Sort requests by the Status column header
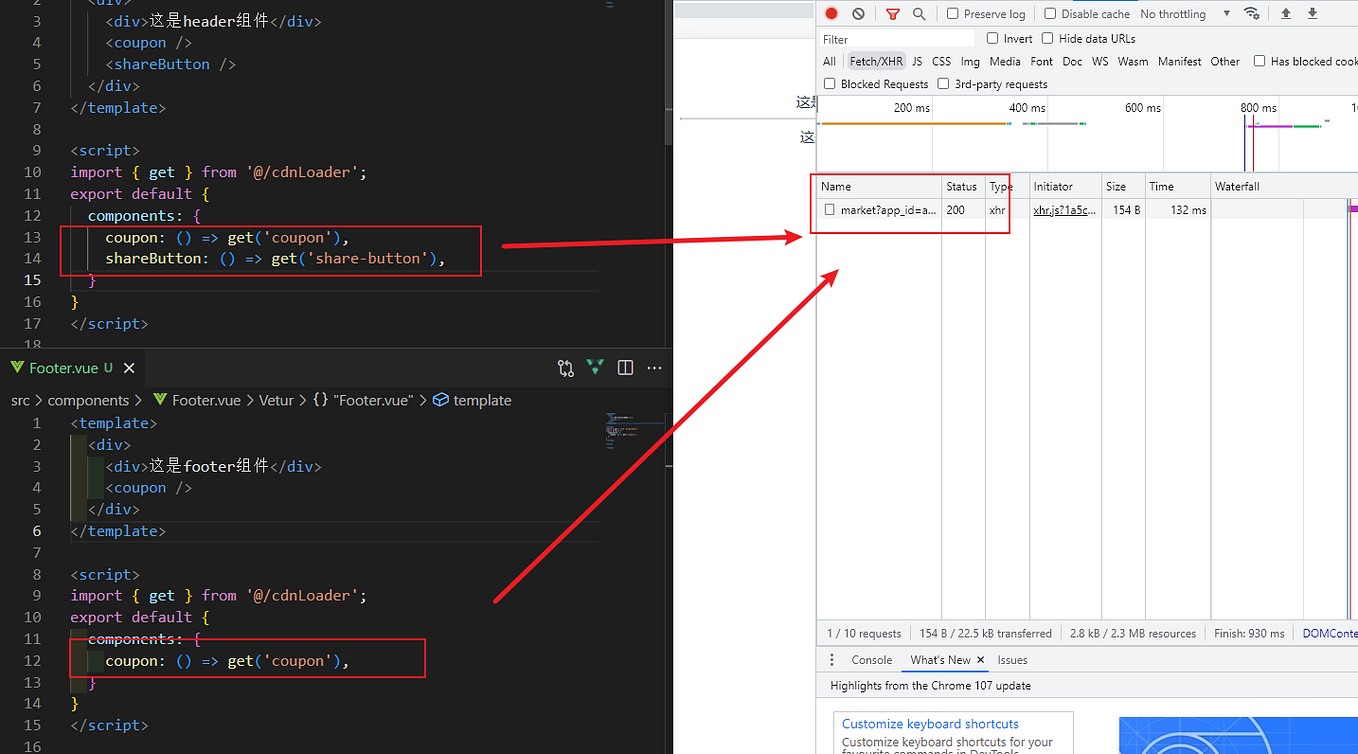The image size is (1358, 754). coord(963,187)
